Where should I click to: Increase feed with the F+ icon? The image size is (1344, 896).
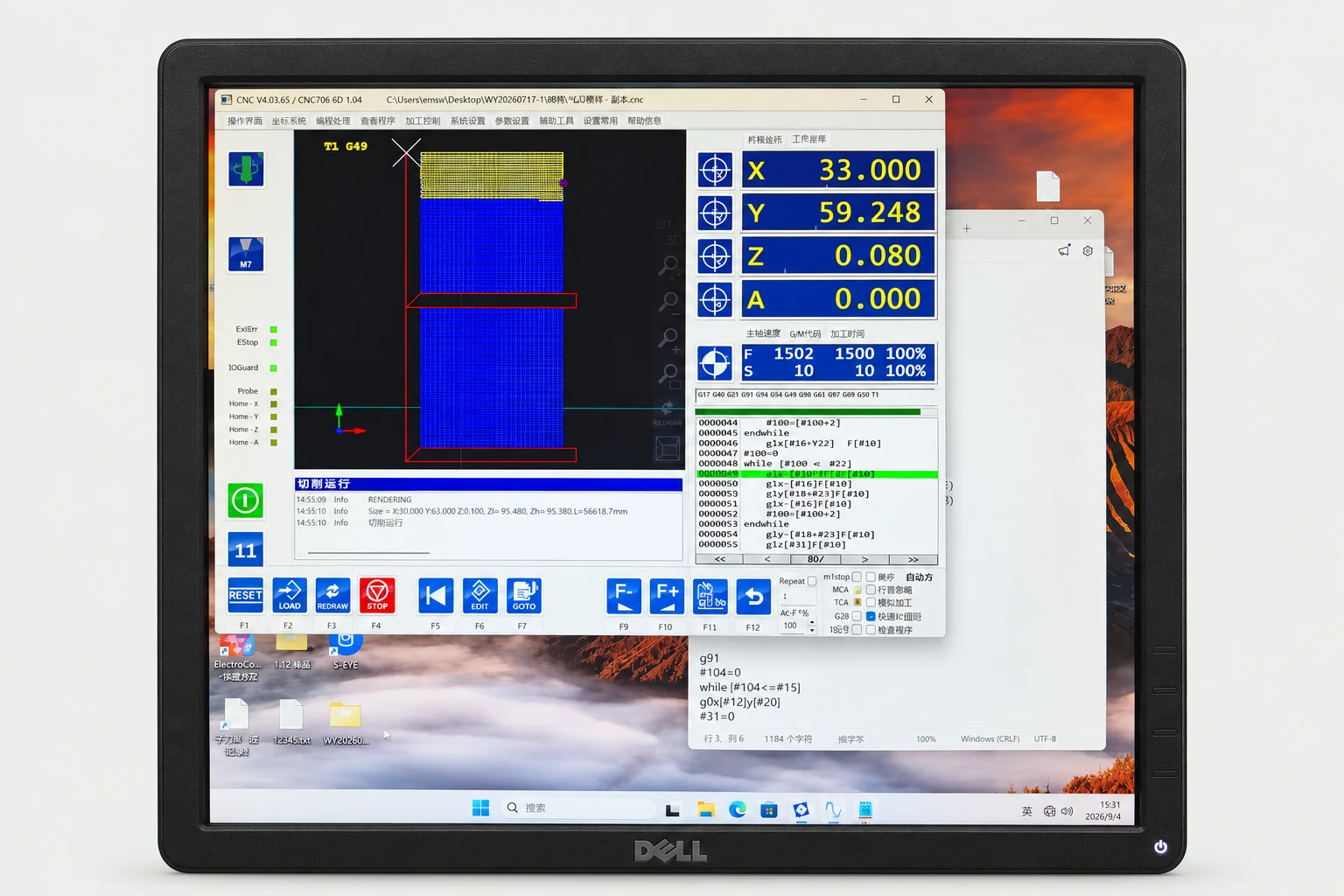point(667,596)
